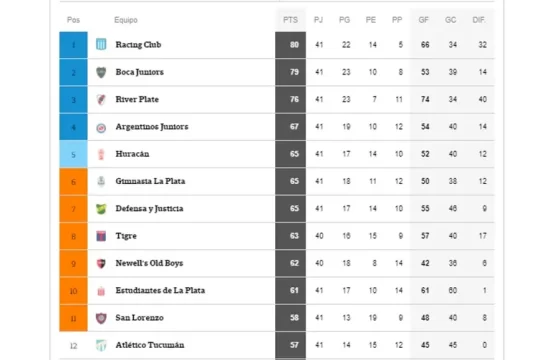Image resolution: width=550 pixels, height=360 pixels.
Task: Click the San Lorenzo crest icon
Action: pos(101,318)
